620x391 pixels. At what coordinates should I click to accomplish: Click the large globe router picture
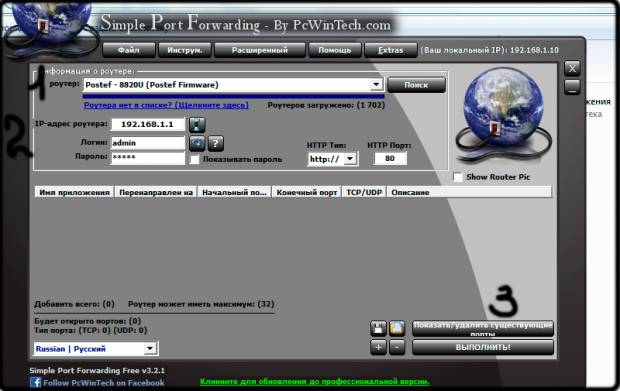(503, 115)
